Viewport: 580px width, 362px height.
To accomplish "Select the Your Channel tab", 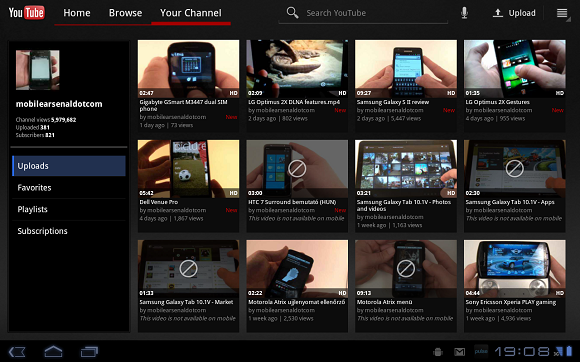I will coord(191,13).
